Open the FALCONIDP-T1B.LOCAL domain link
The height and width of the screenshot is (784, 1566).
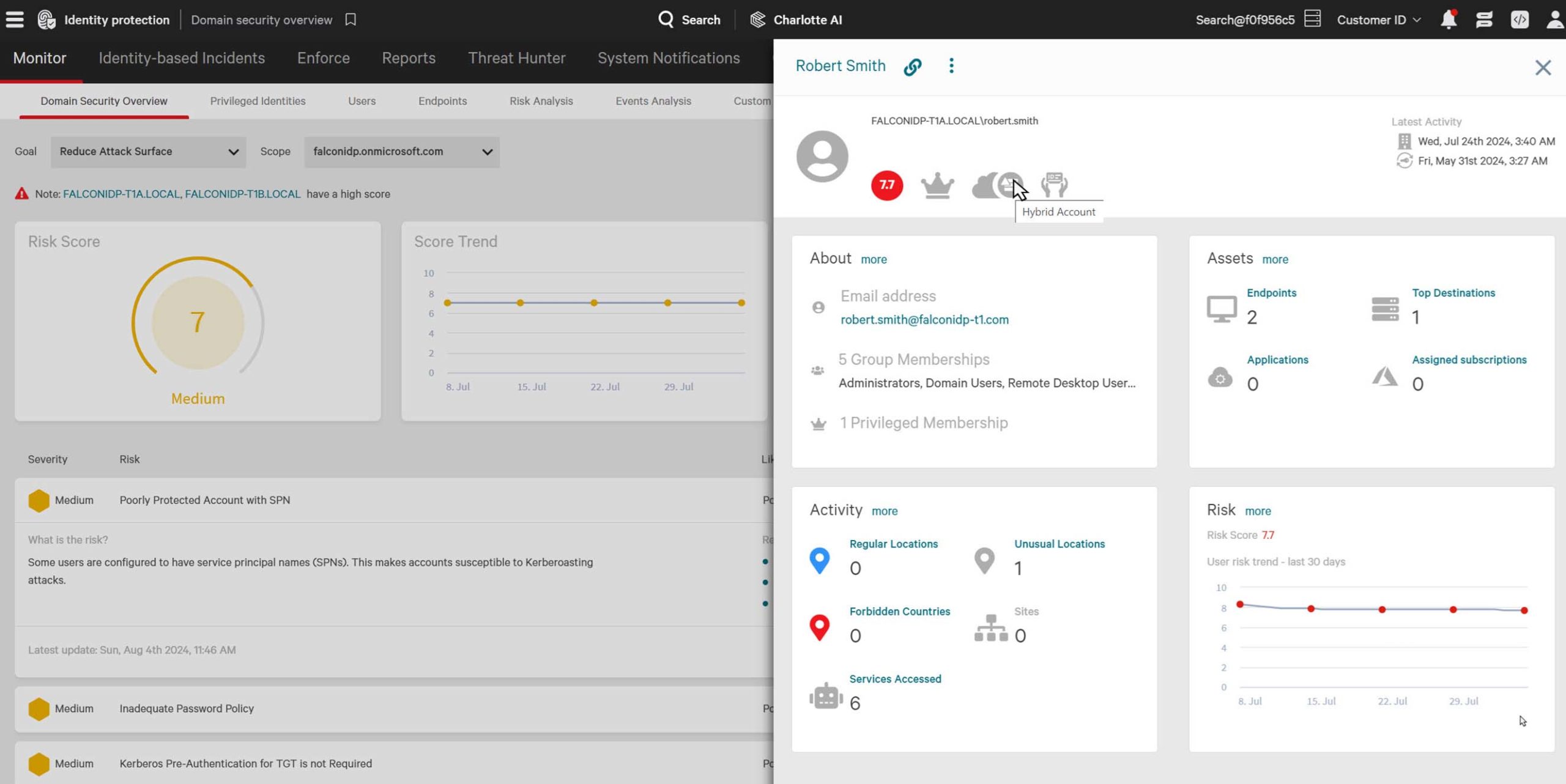243,194
